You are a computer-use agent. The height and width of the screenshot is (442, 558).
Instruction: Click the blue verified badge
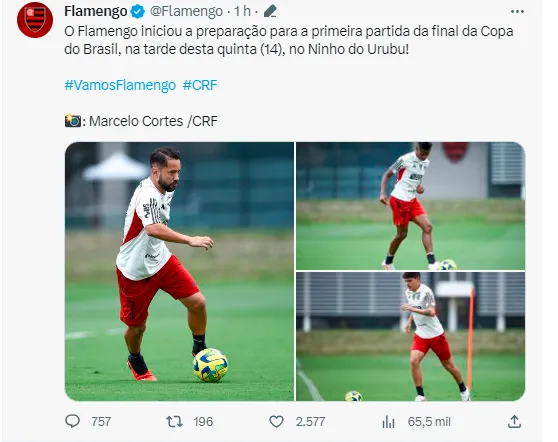138,12
